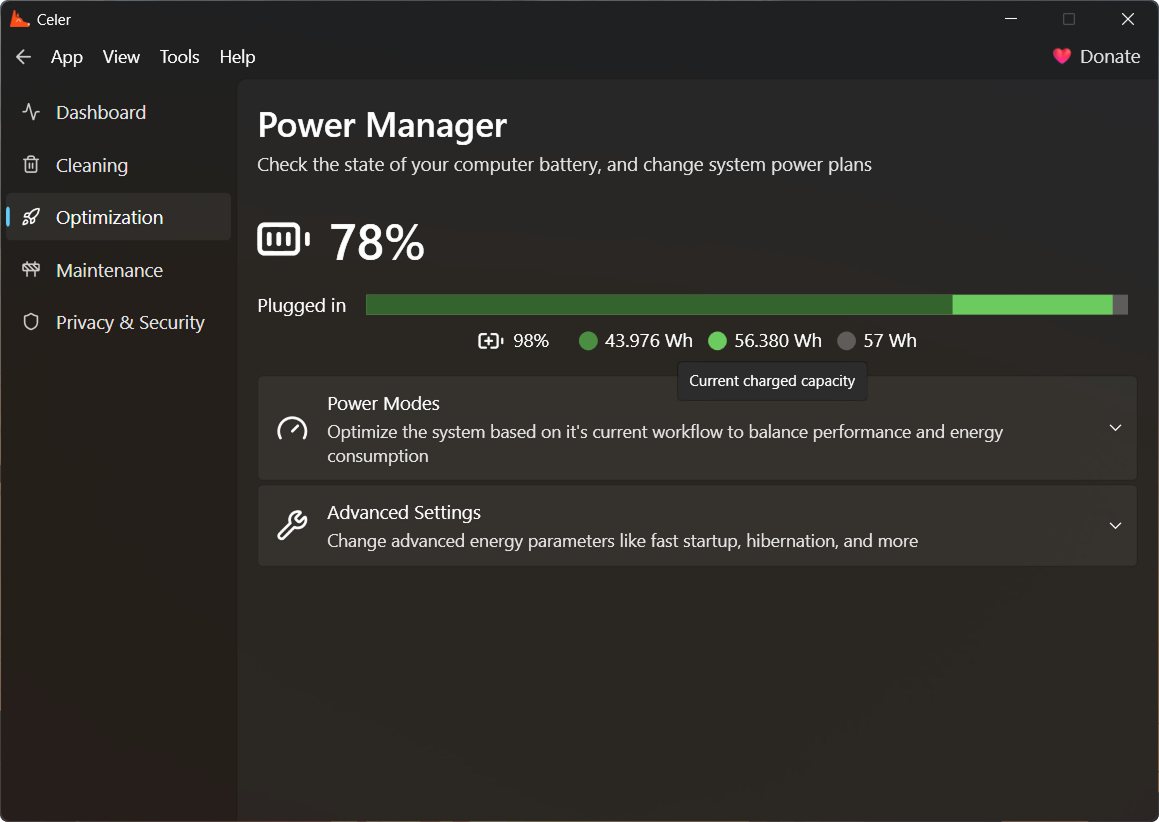Click the large battery icon beside 78%
This screenshot has width=1159, height=822.
pos(284,240)
